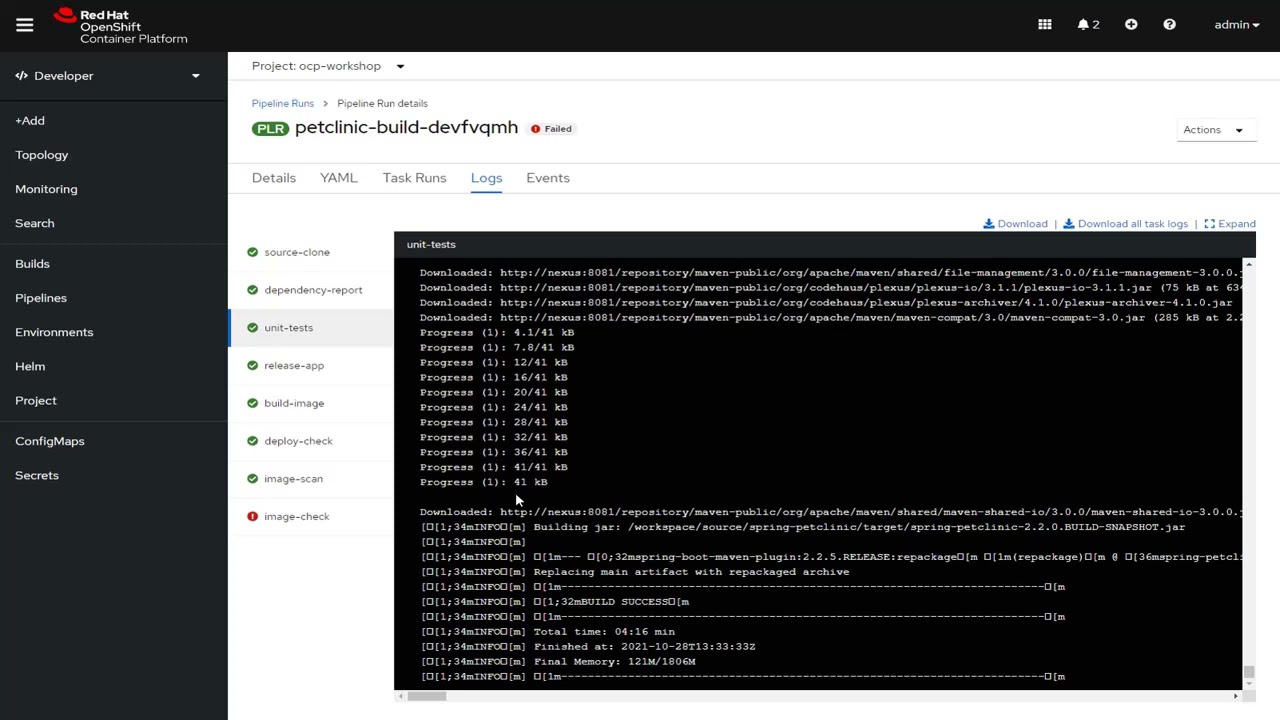Click the green check icon beside deploy-check
Image resolution: width=1280 pixels, height=720 pixels.
[252, 441]
